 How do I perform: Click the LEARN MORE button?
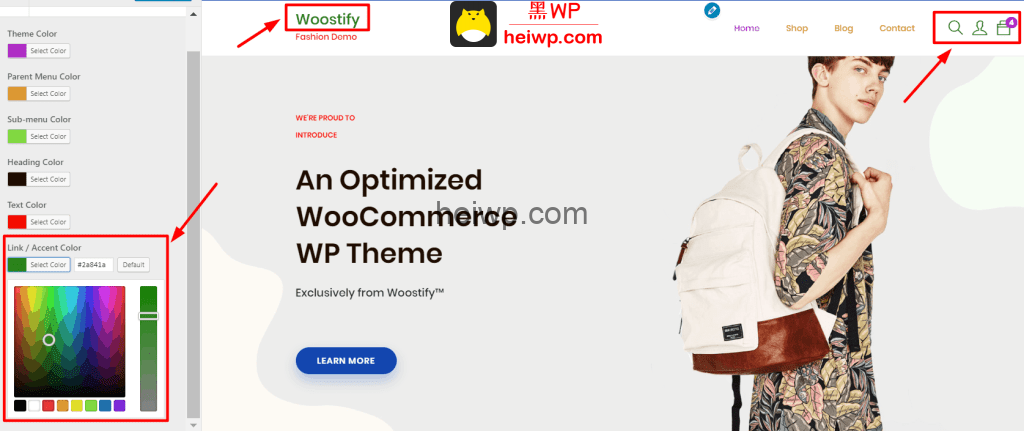pyautogui.click(x=346, y=360)
